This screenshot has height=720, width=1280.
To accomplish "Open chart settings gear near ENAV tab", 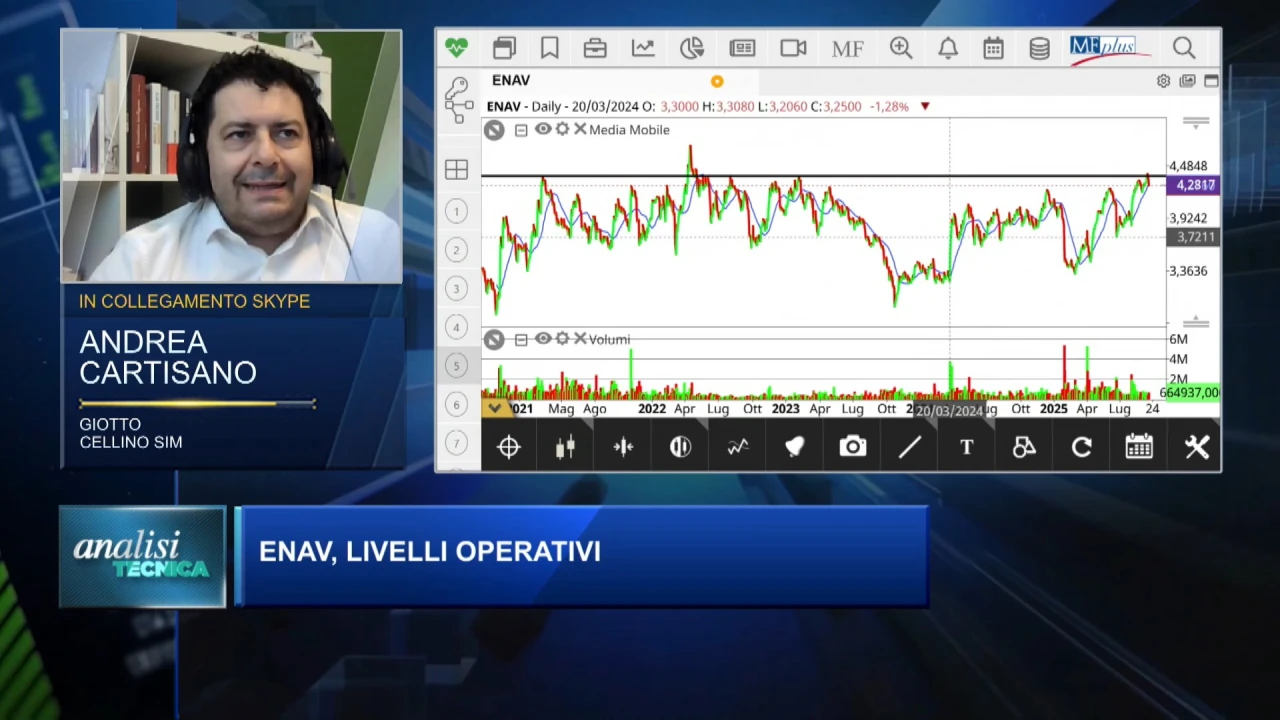I will pos(1163,81).
